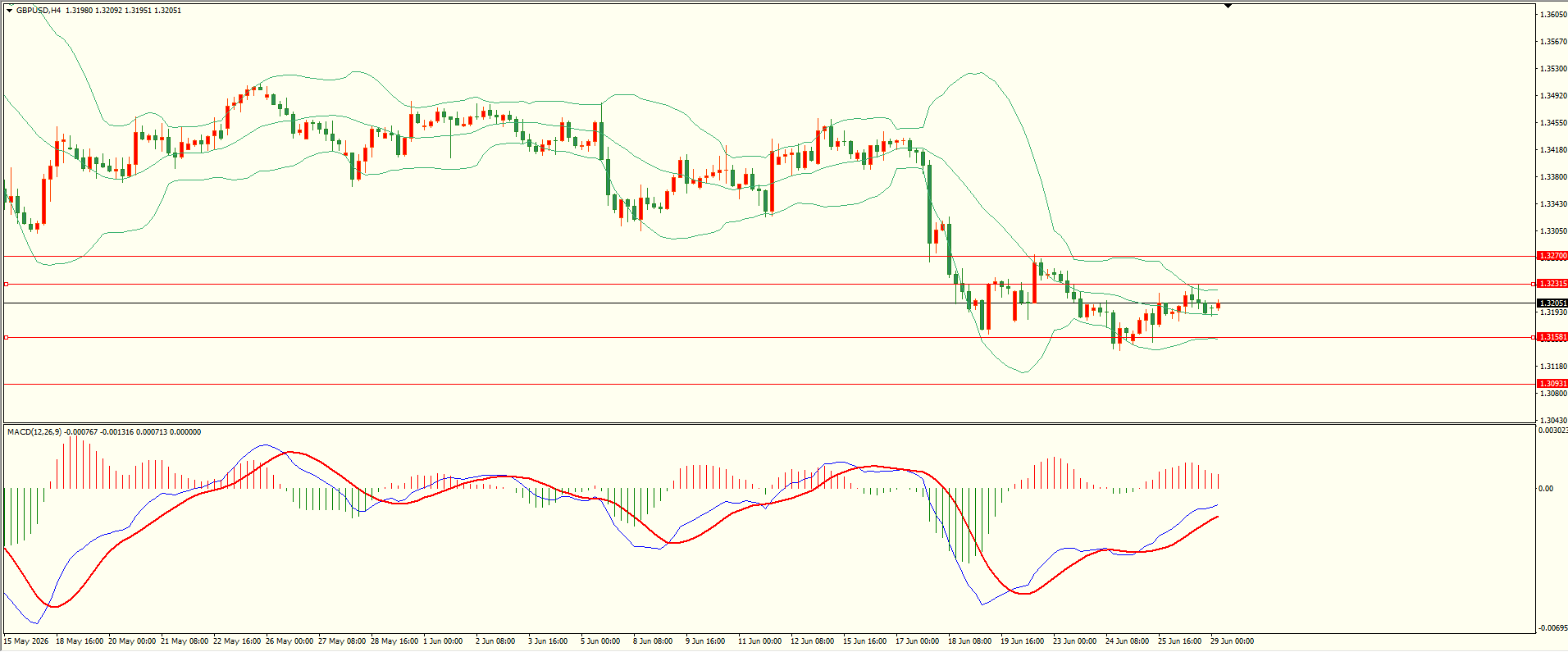The height and width of the screenshot is (652, 1568).
Task: Click the -0.00695 MACD scale value
Action: [x=1553, y=628]
